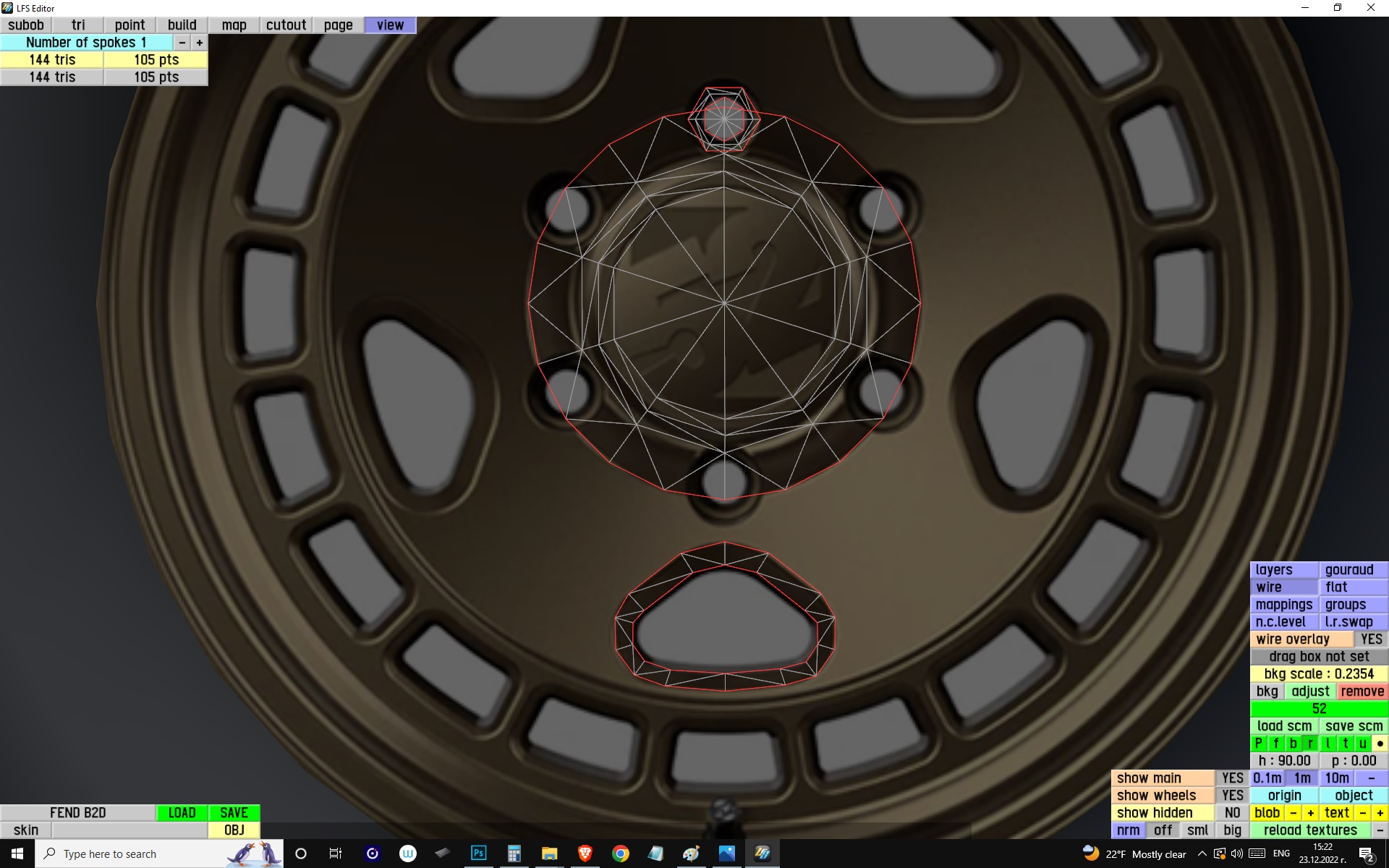
Task: Open the cutout menu tab
Action: 286,25
